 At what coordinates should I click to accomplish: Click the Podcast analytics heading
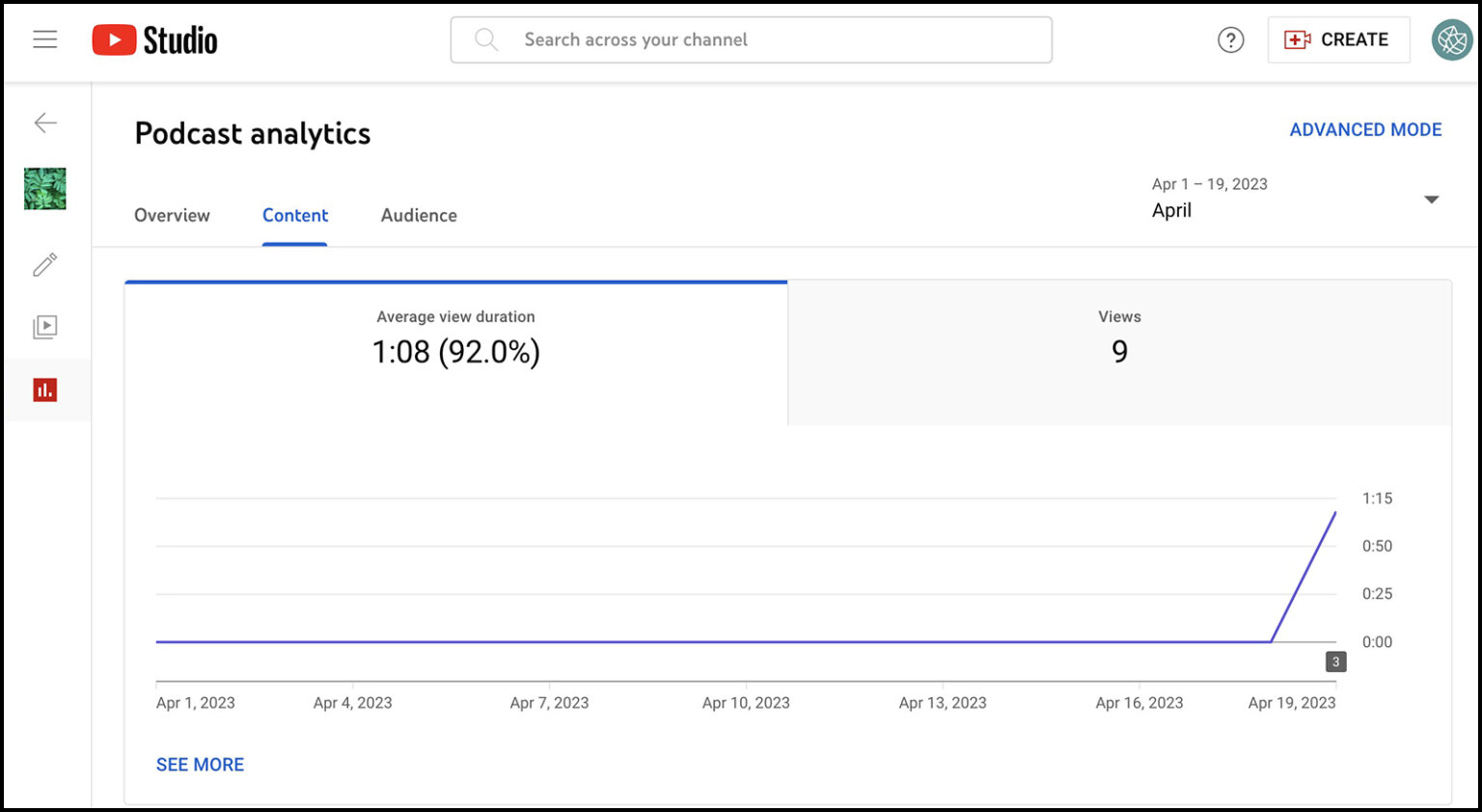coord(253,133)
